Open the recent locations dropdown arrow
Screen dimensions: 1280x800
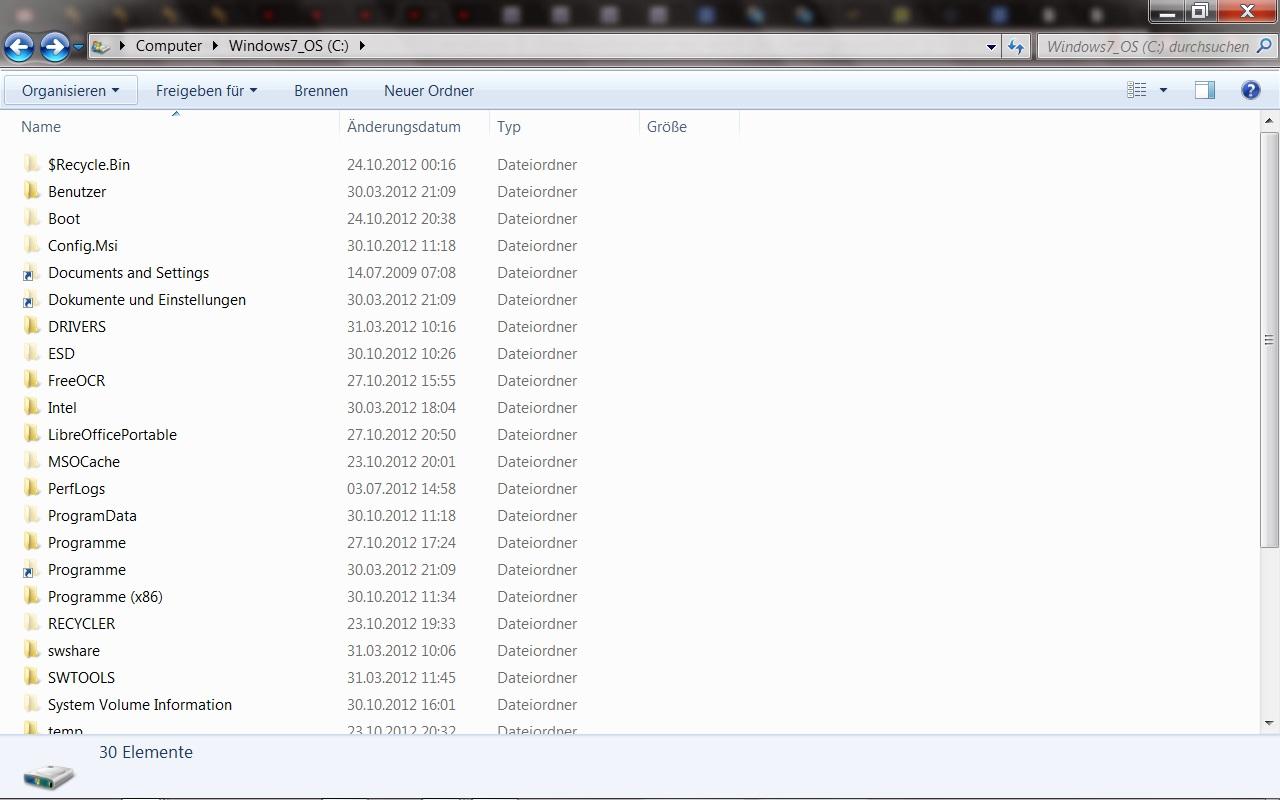(x=78, y=47)
